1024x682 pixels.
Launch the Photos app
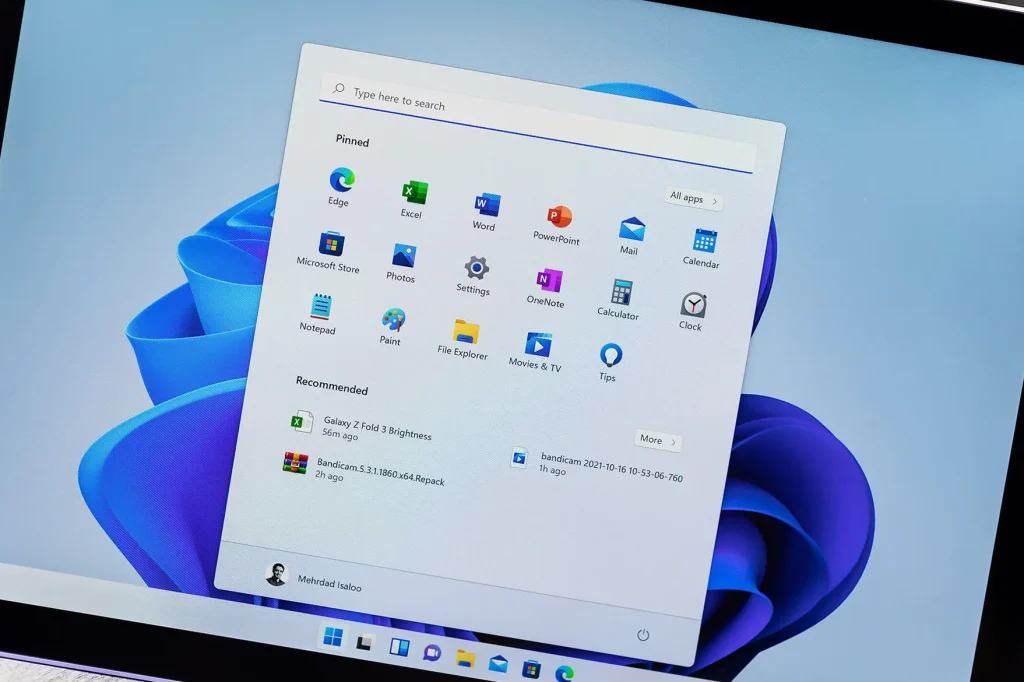coord(402,263)
